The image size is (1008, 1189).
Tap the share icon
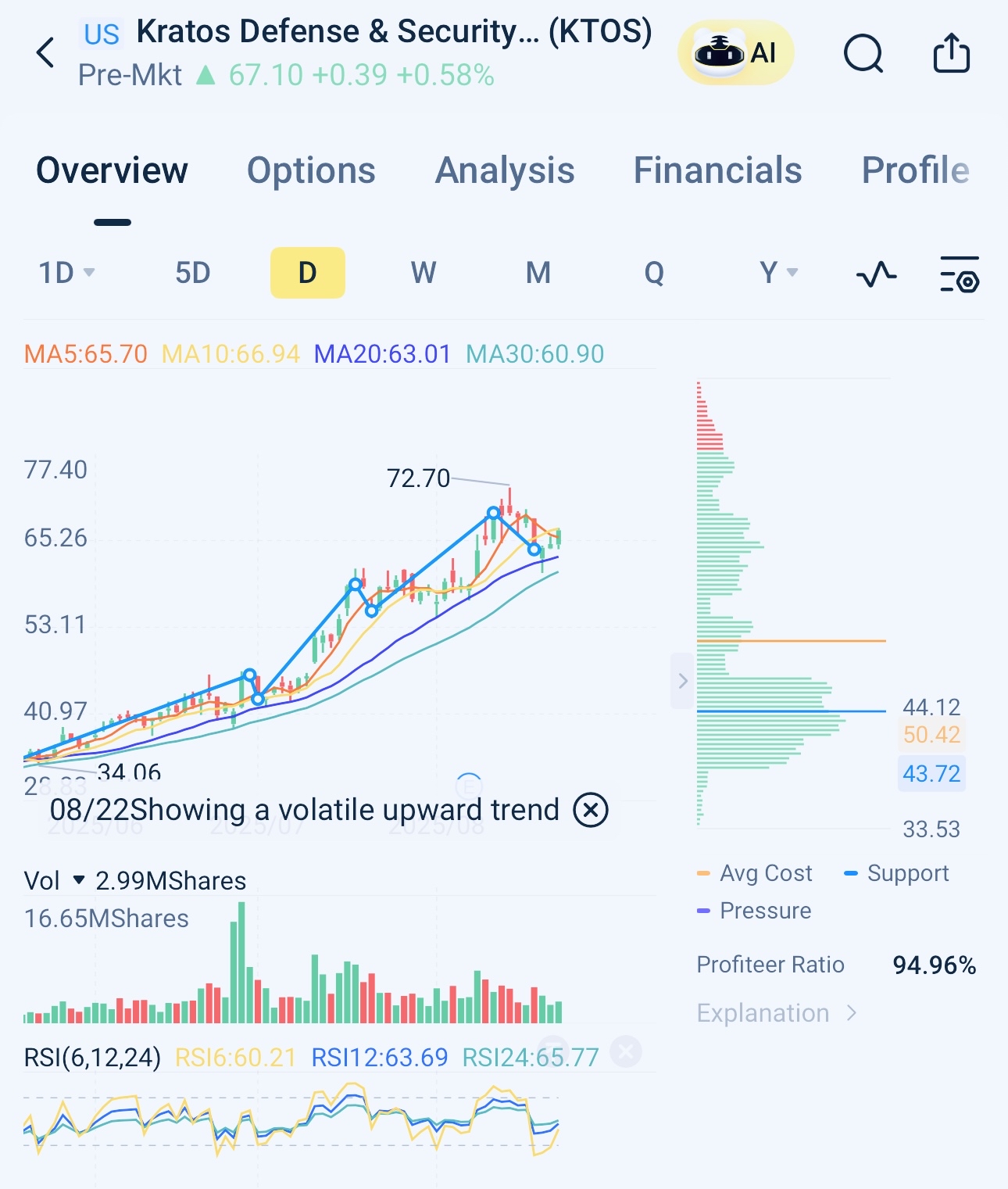click(951, 54)
